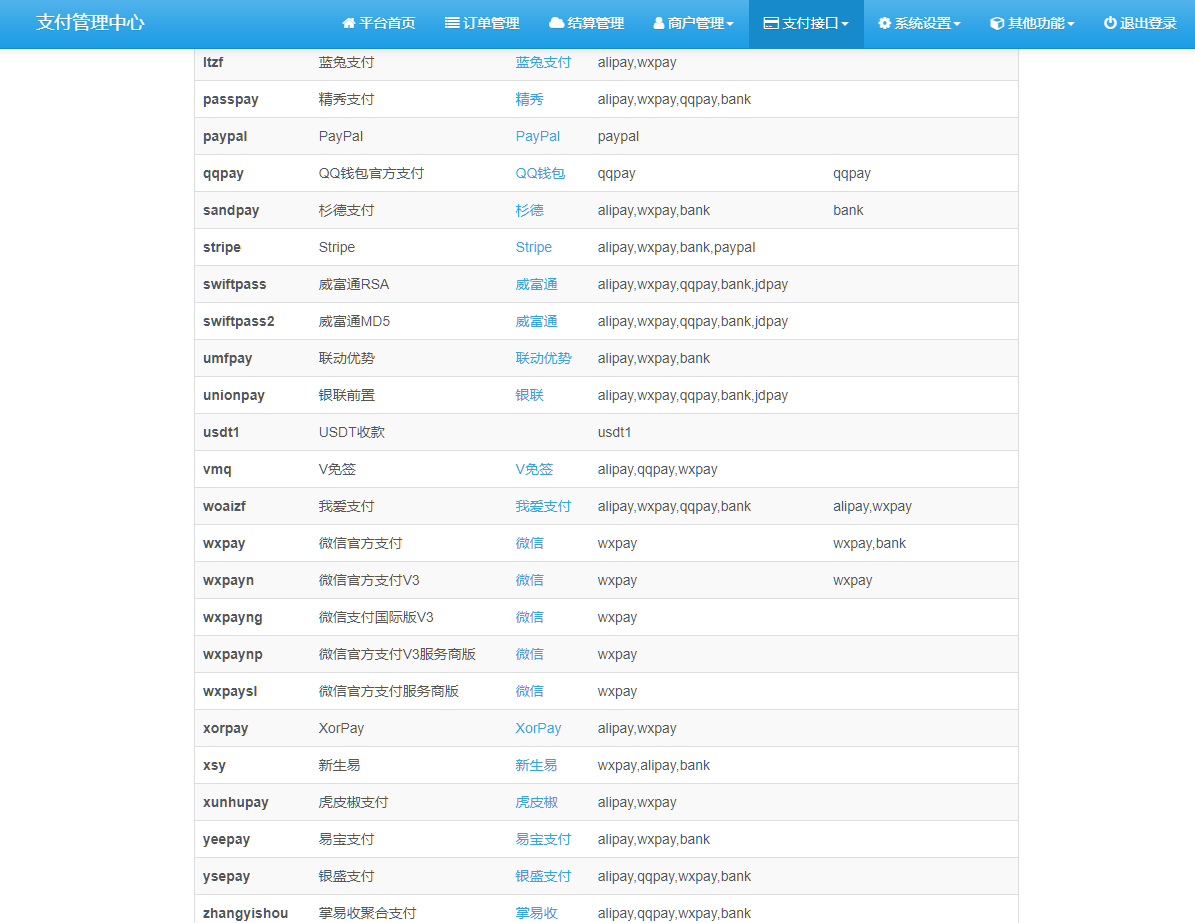This screenshot has width=1195, height=923.
Task: Expand the 其他功能 dropdown caret
Action: pyautogui.click(x=1071, y=24)
